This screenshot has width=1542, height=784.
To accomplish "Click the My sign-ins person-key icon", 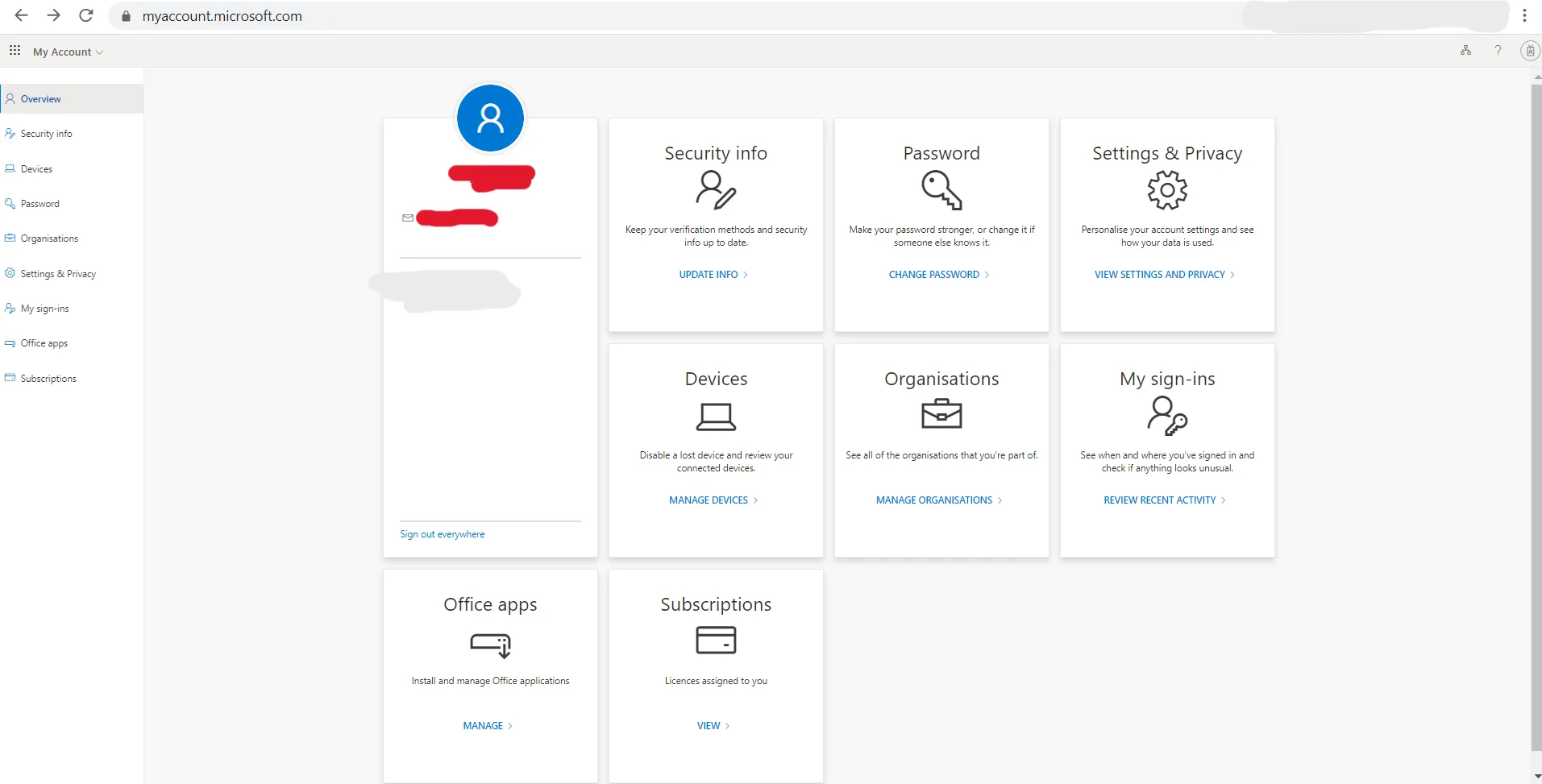I will [1167, 416].
